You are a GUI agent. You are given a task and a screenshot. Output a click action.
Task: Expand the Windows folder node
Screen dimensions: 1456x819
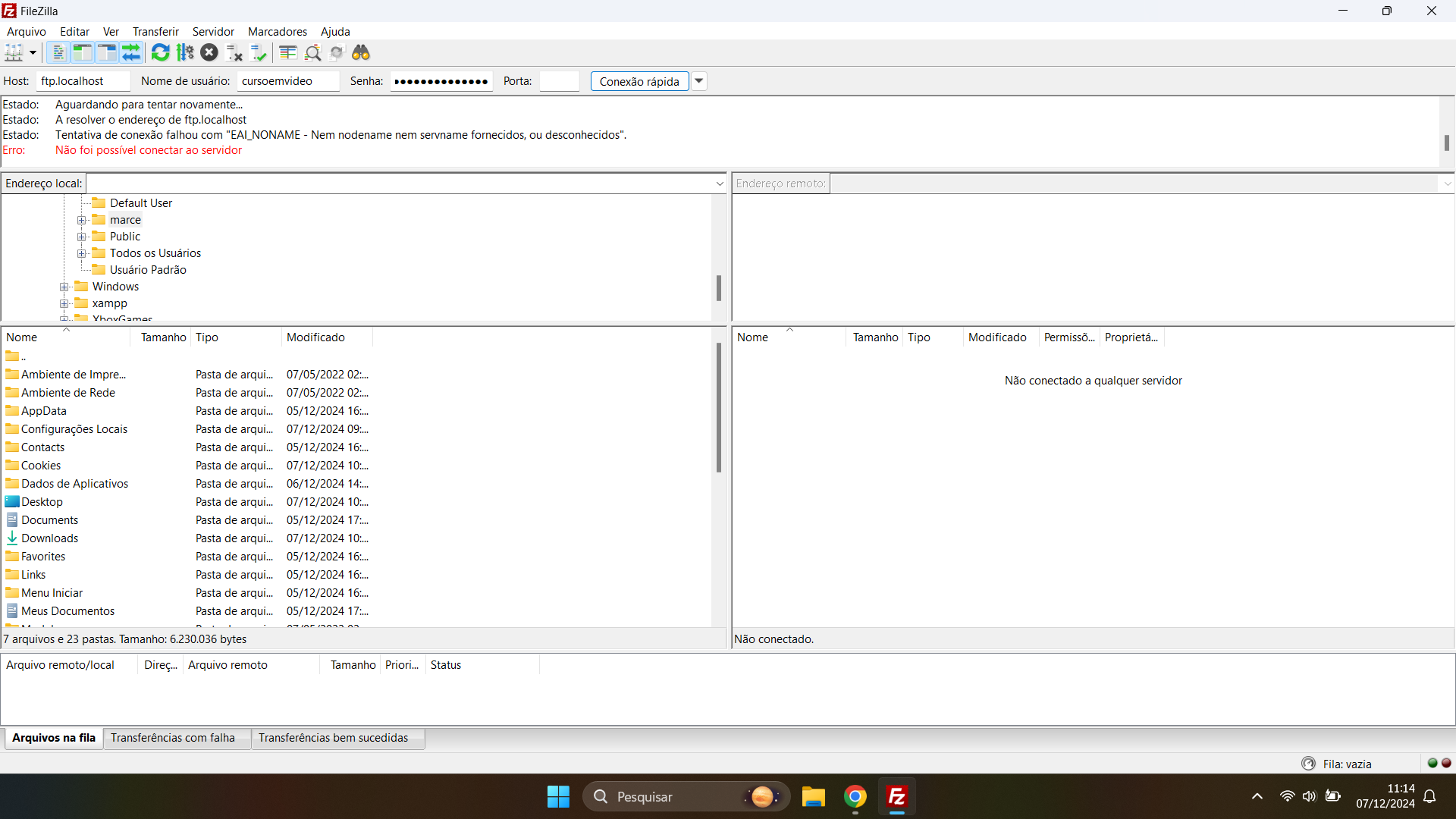coord(64,287)
